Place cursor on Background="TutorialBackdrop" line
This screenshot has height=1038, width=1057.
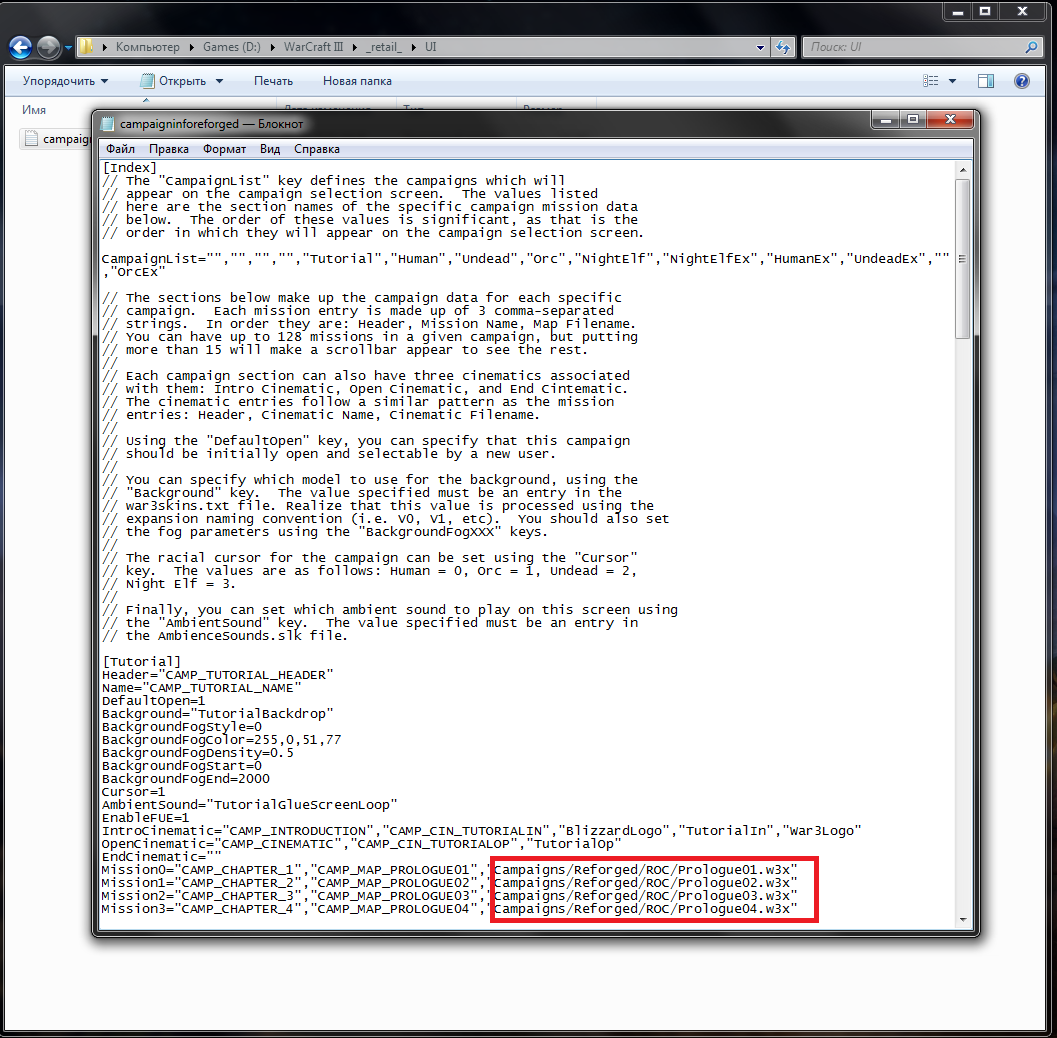pos(218,714)
